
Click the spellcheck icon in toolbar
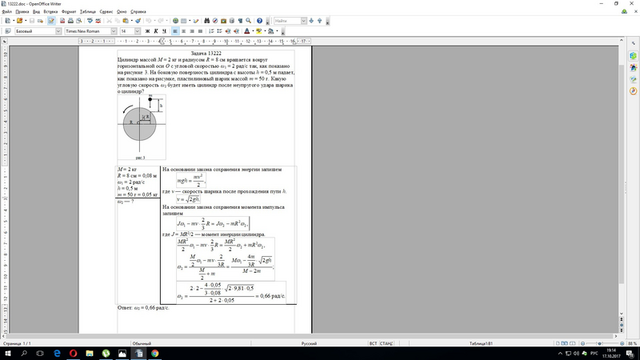[89, 21]
